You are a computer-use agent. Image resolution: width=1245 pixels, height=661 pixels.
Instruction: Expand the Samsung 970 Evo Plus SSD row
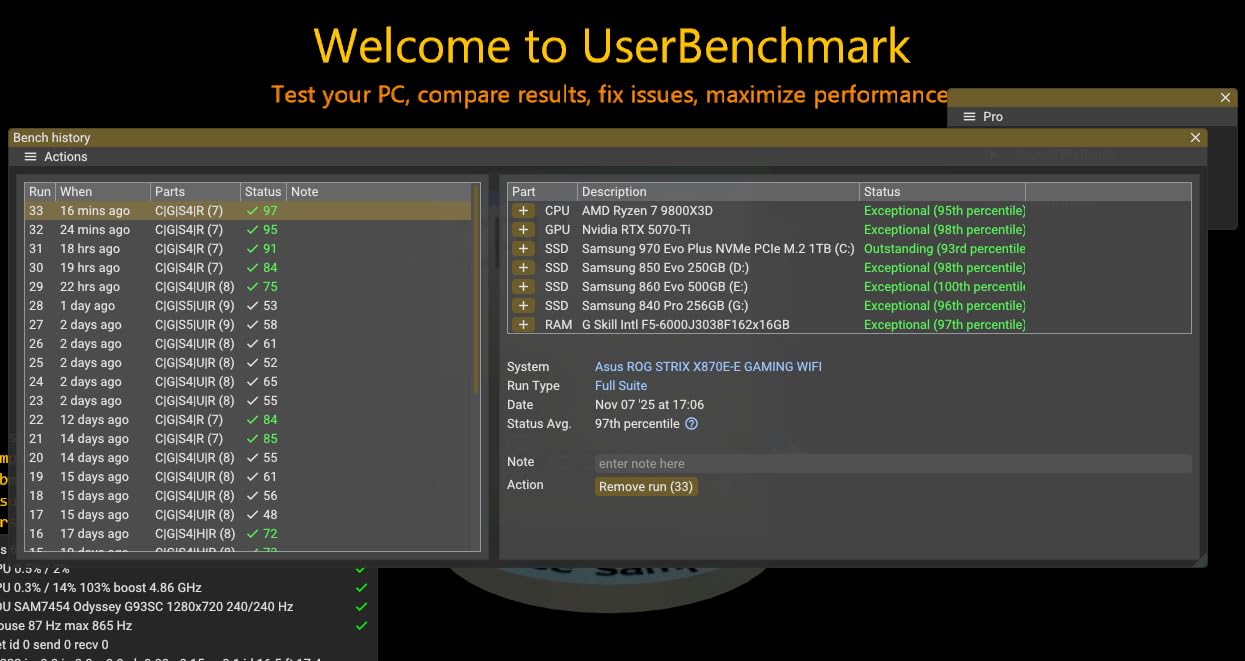(523, 249)
